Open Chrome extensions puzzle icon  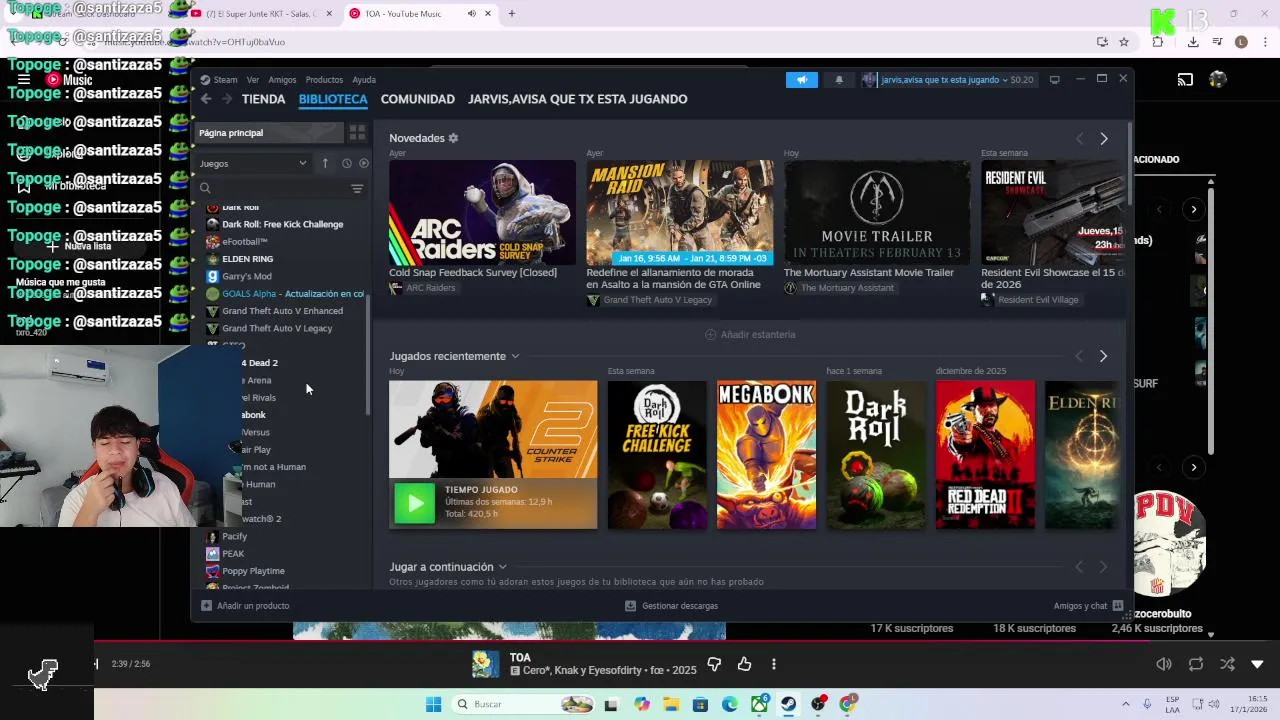[1158, 42]
